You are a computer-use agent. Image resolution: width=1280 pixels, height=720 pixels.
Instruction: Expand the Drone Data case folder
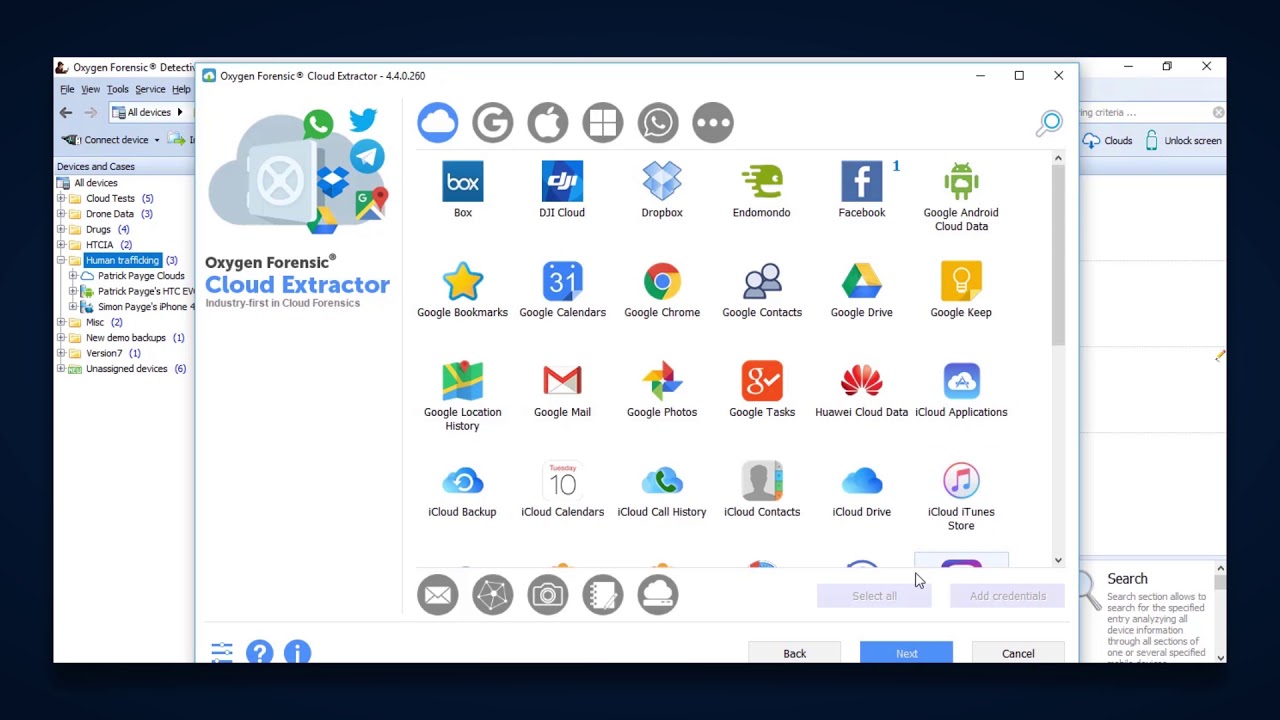(x=61, y=214)
